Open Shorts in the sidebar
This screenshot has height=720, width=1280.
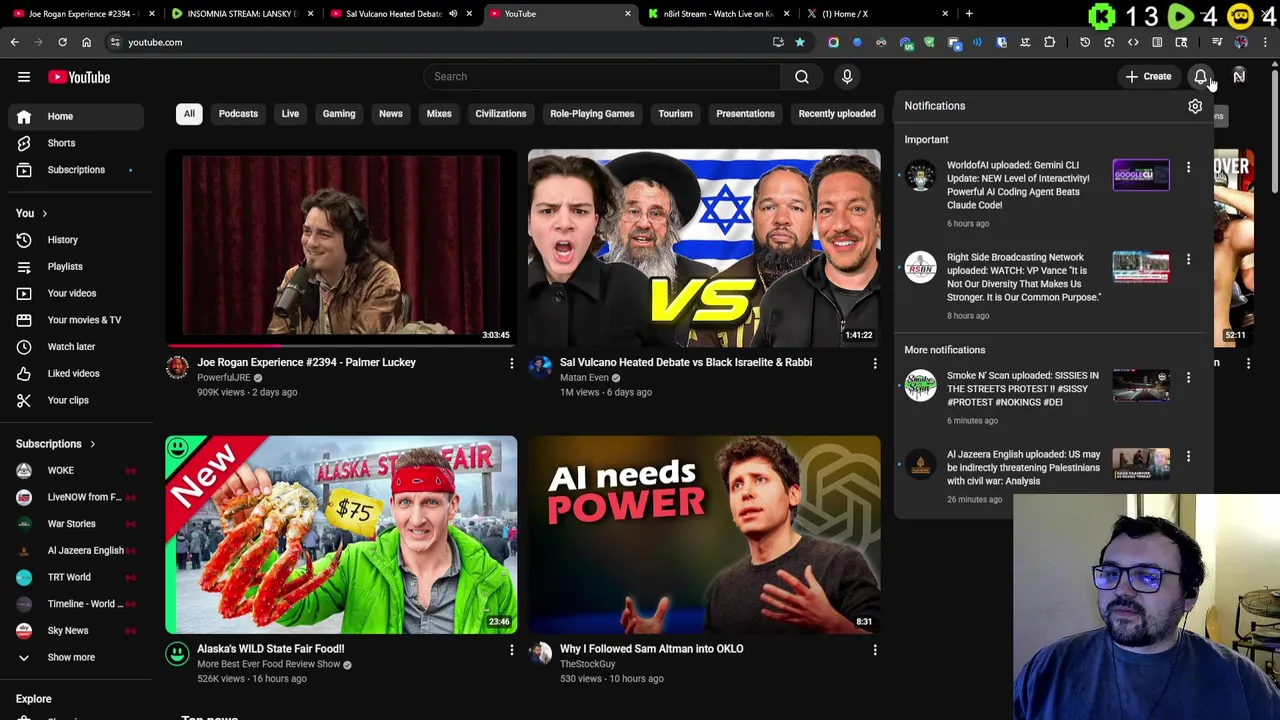76,143
